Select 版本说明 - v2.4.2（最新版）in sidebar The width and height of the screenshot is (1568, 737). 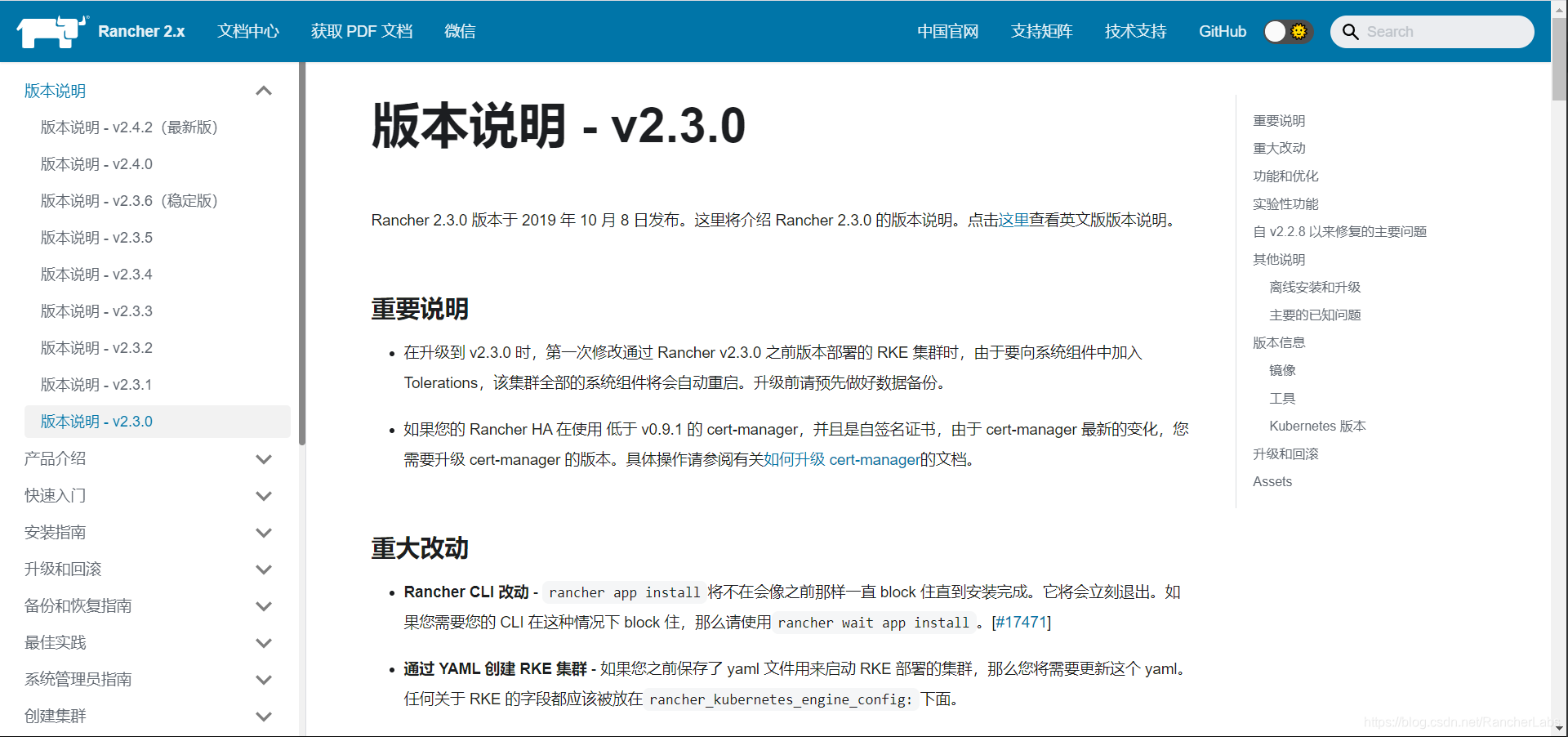[x=158, y=127]
